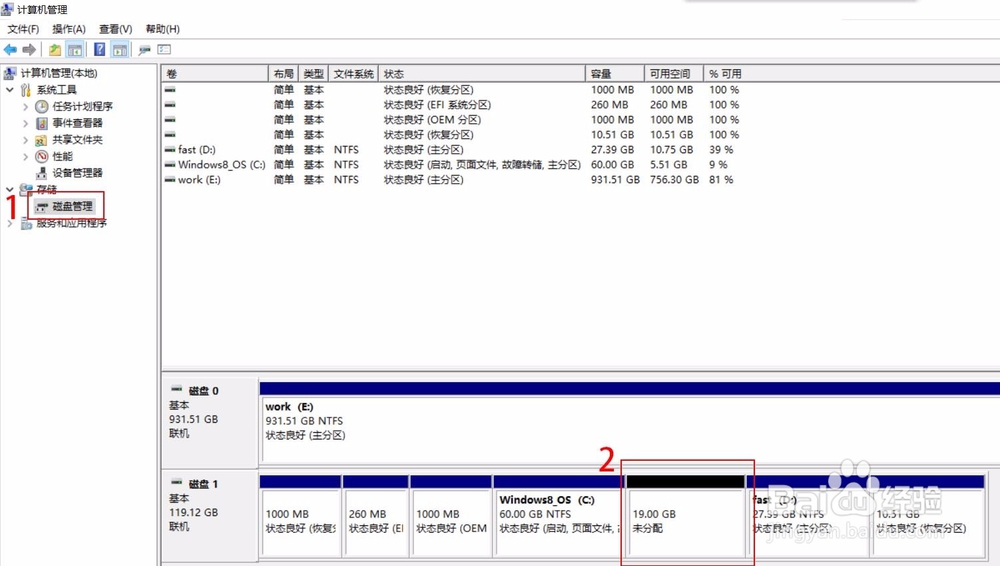Click the Properties list icon in the toolbar

(x=165, y=49)
